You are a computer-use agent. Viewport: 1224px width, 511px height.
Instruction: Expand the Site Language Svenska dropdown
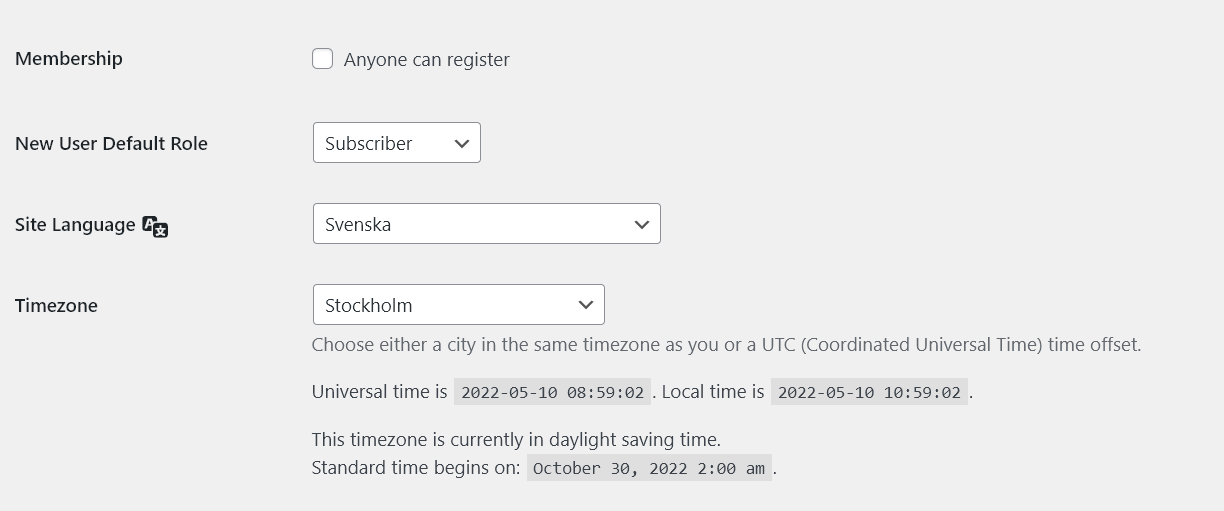coord(487,224)
